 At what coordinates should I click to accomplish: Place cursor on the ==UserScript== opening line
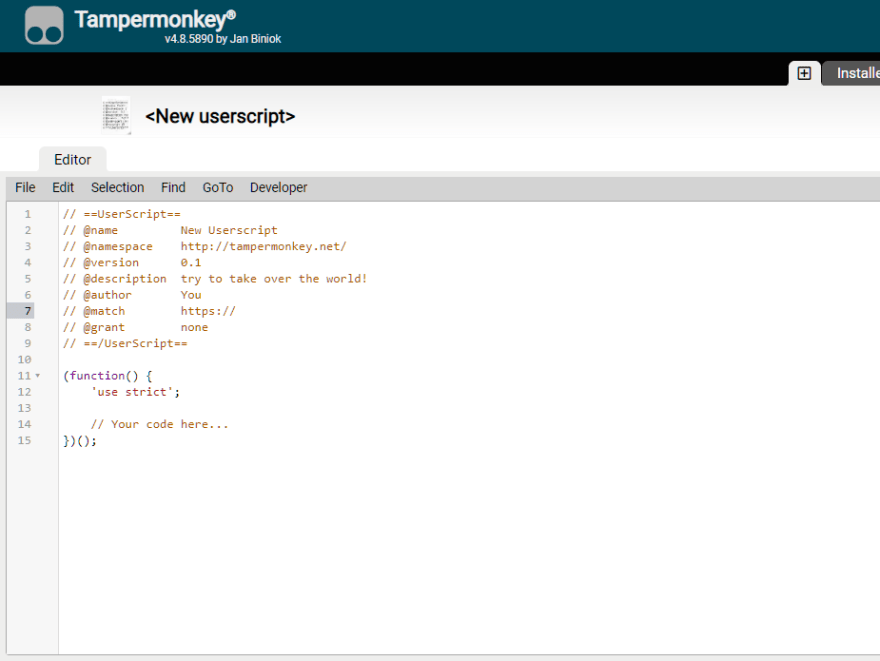click(122, 214)
